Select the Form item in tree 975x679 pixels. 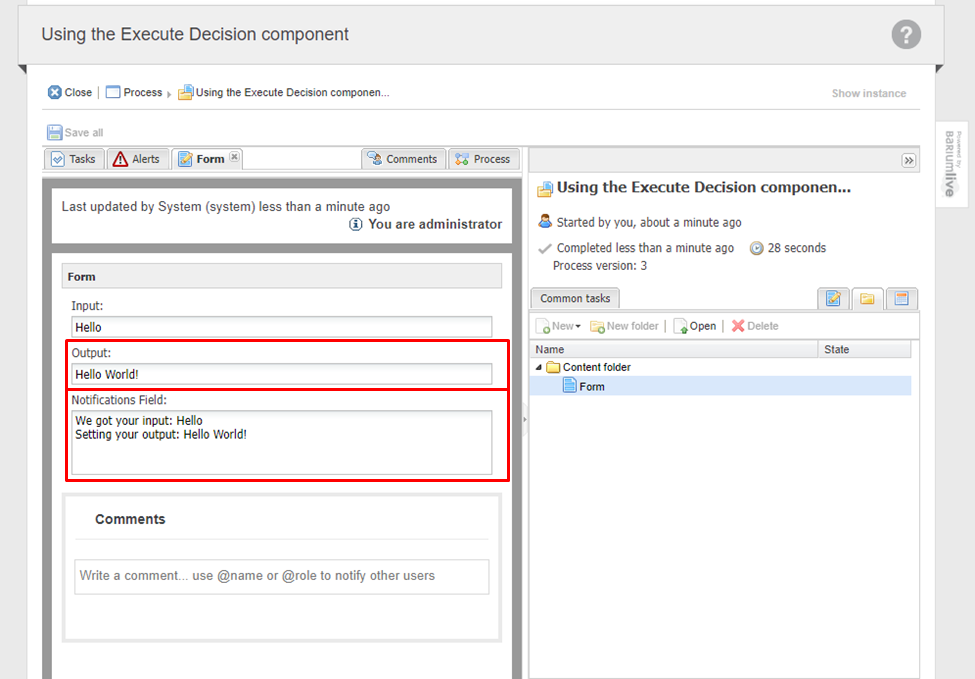pos(591,386)
